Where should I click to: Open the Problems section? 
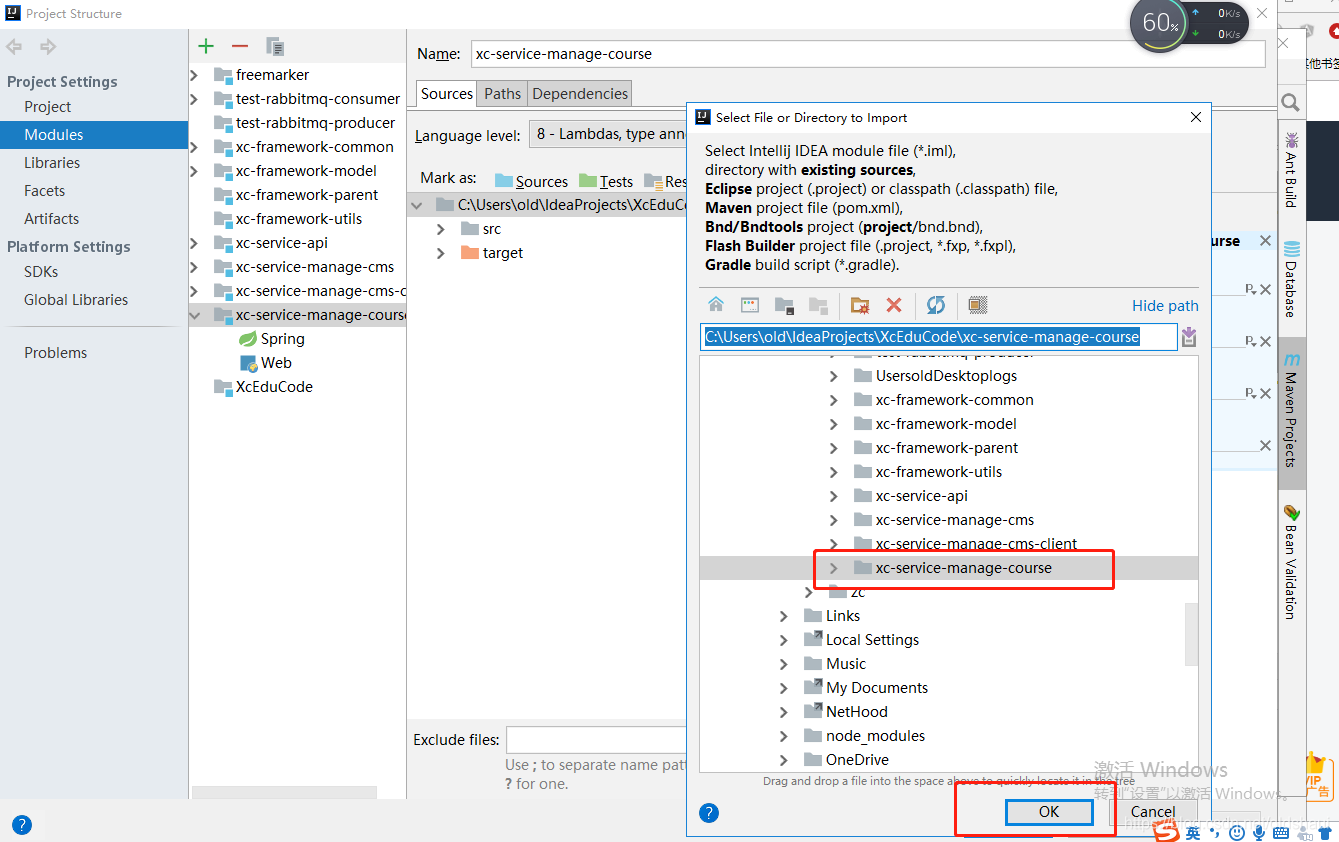[56, 353]
